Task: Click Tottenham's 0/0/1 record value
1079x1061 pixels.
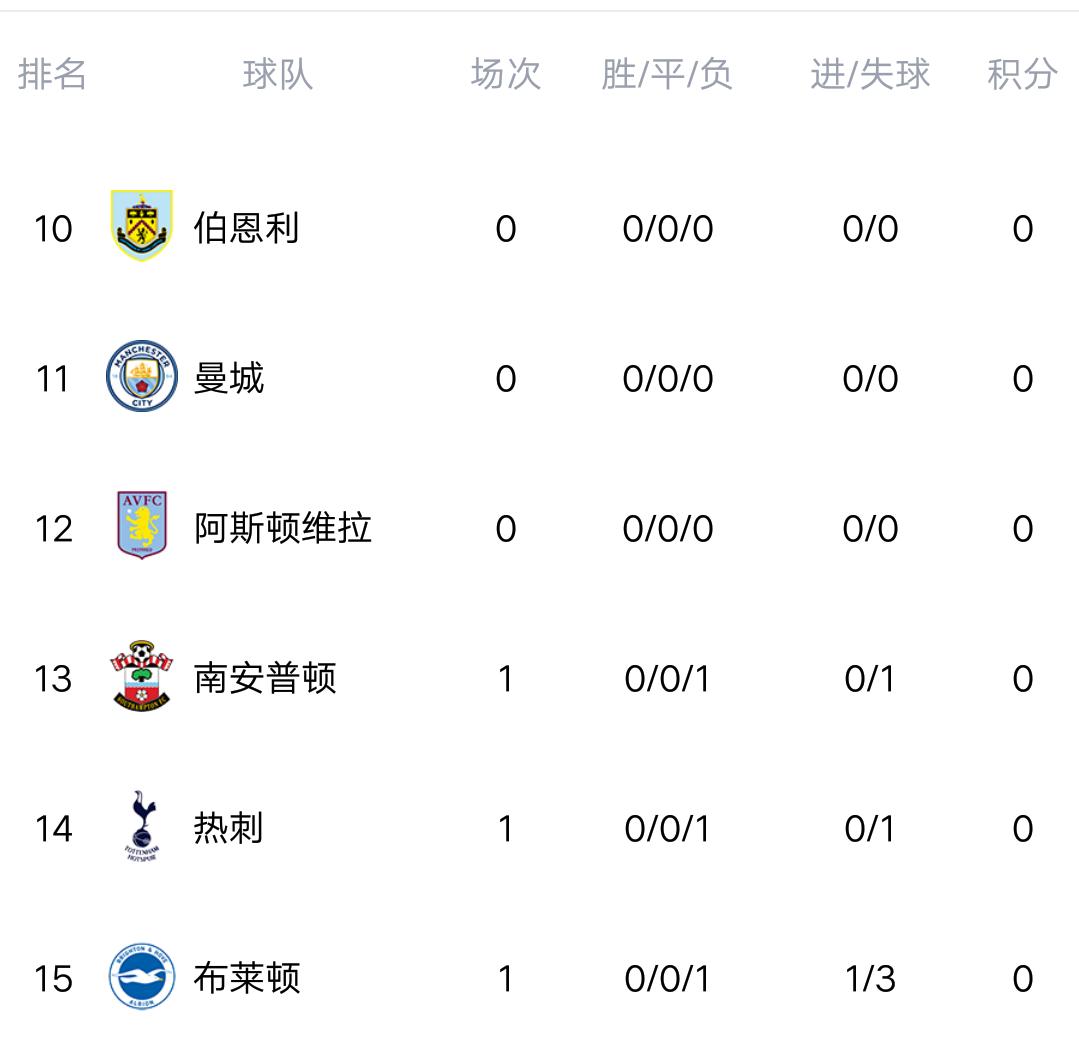Action: pyautogui.click(x=666, y=828)
